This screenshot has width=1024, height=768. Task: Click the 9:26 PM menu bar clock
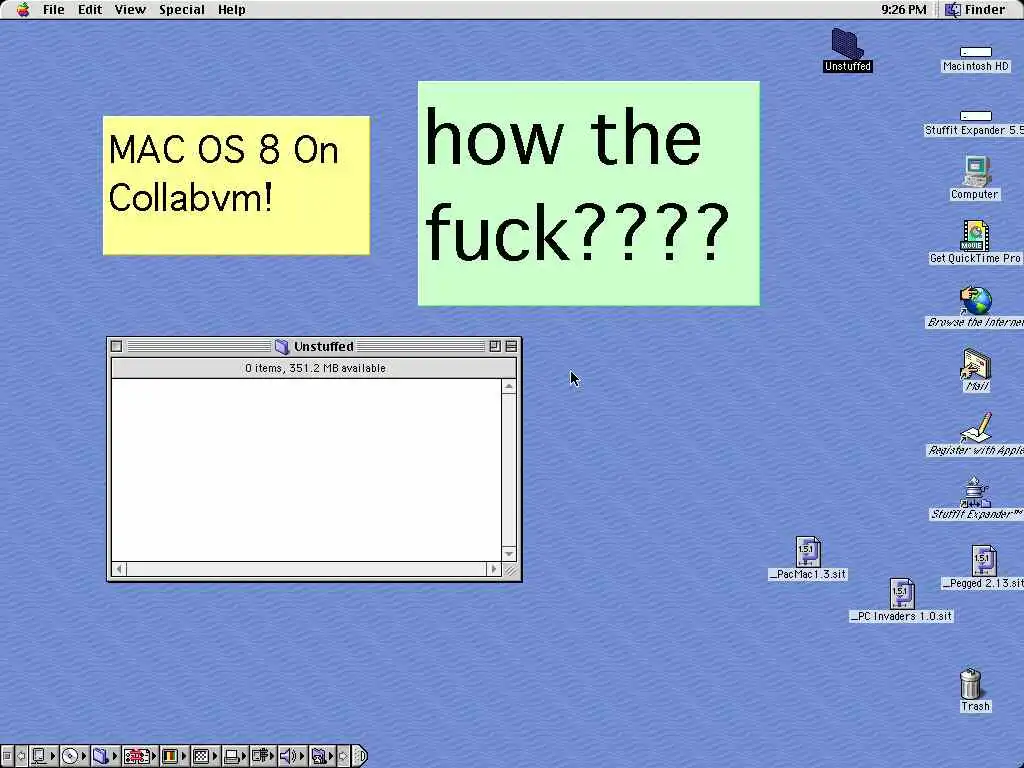(903, 9)
